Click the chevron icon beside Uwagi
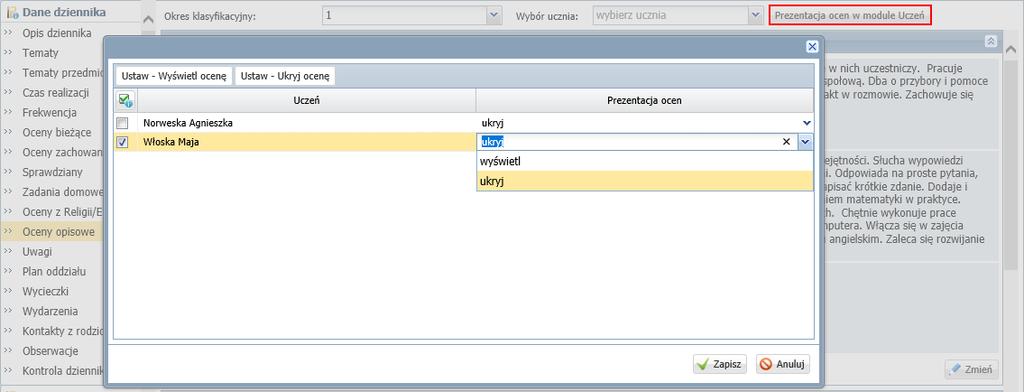Viewport: 1024px width, 392px height. [x=8, y=252]
